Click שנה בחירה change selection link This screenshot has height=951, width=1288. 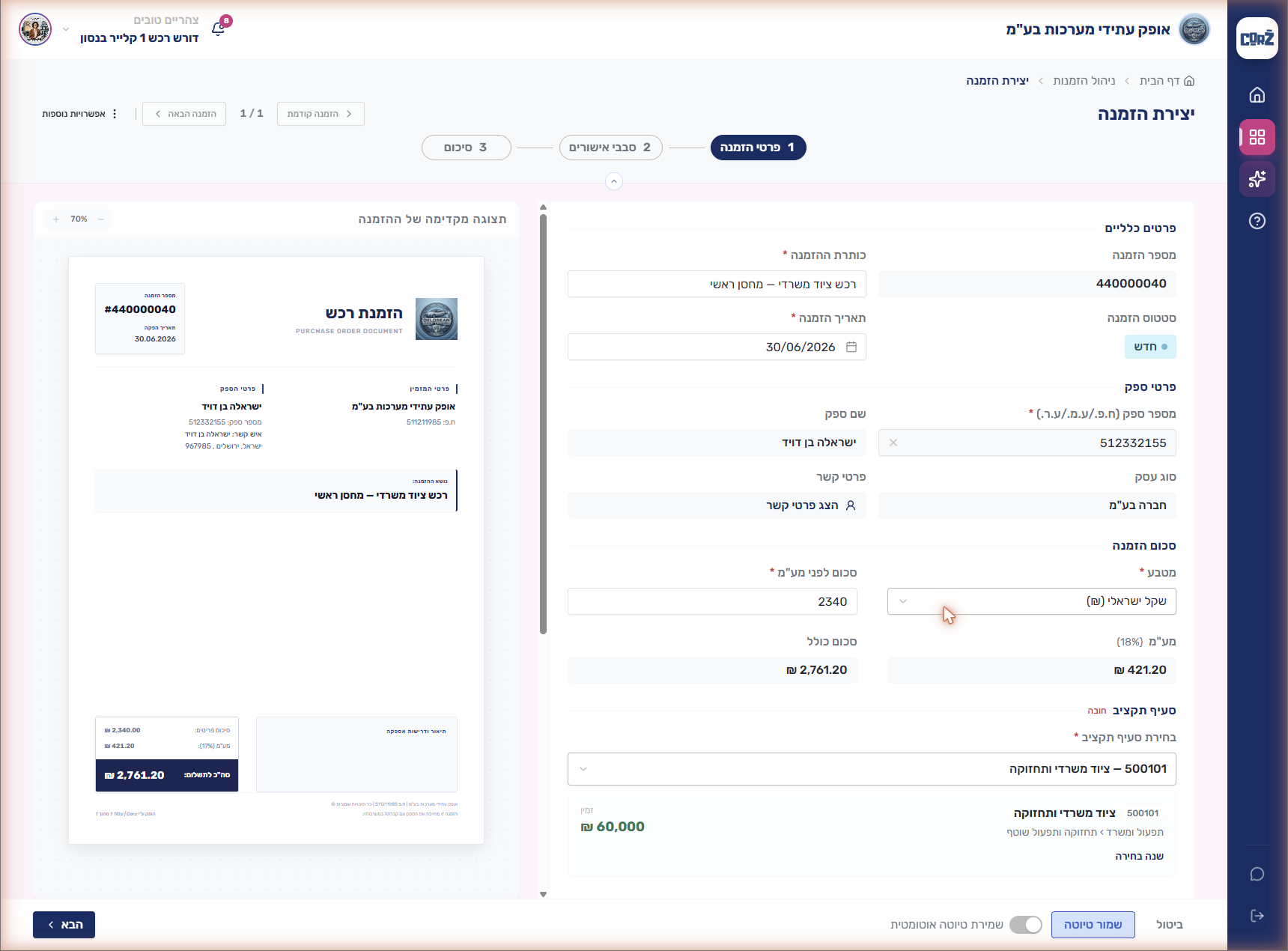[x=1139, y=856]
